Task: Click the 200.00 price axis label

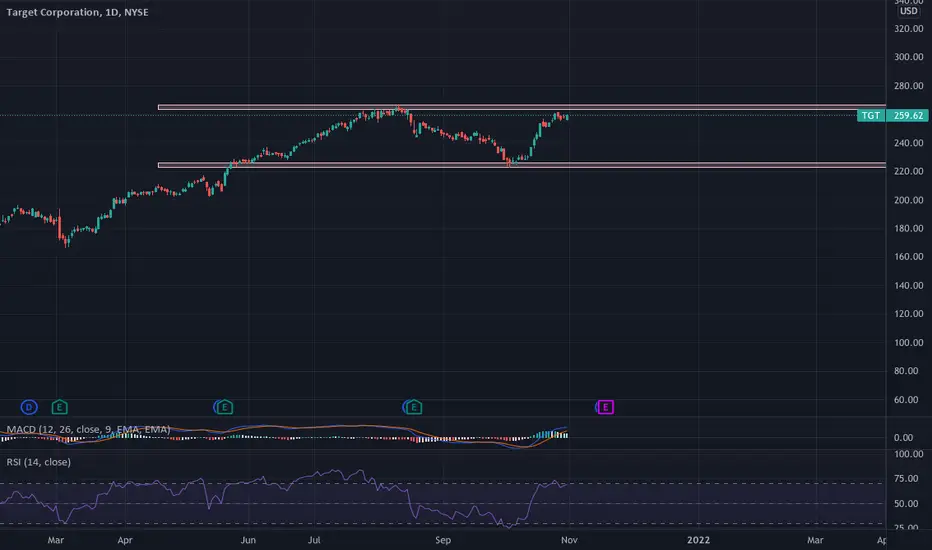Action: (x=909, y=200)
